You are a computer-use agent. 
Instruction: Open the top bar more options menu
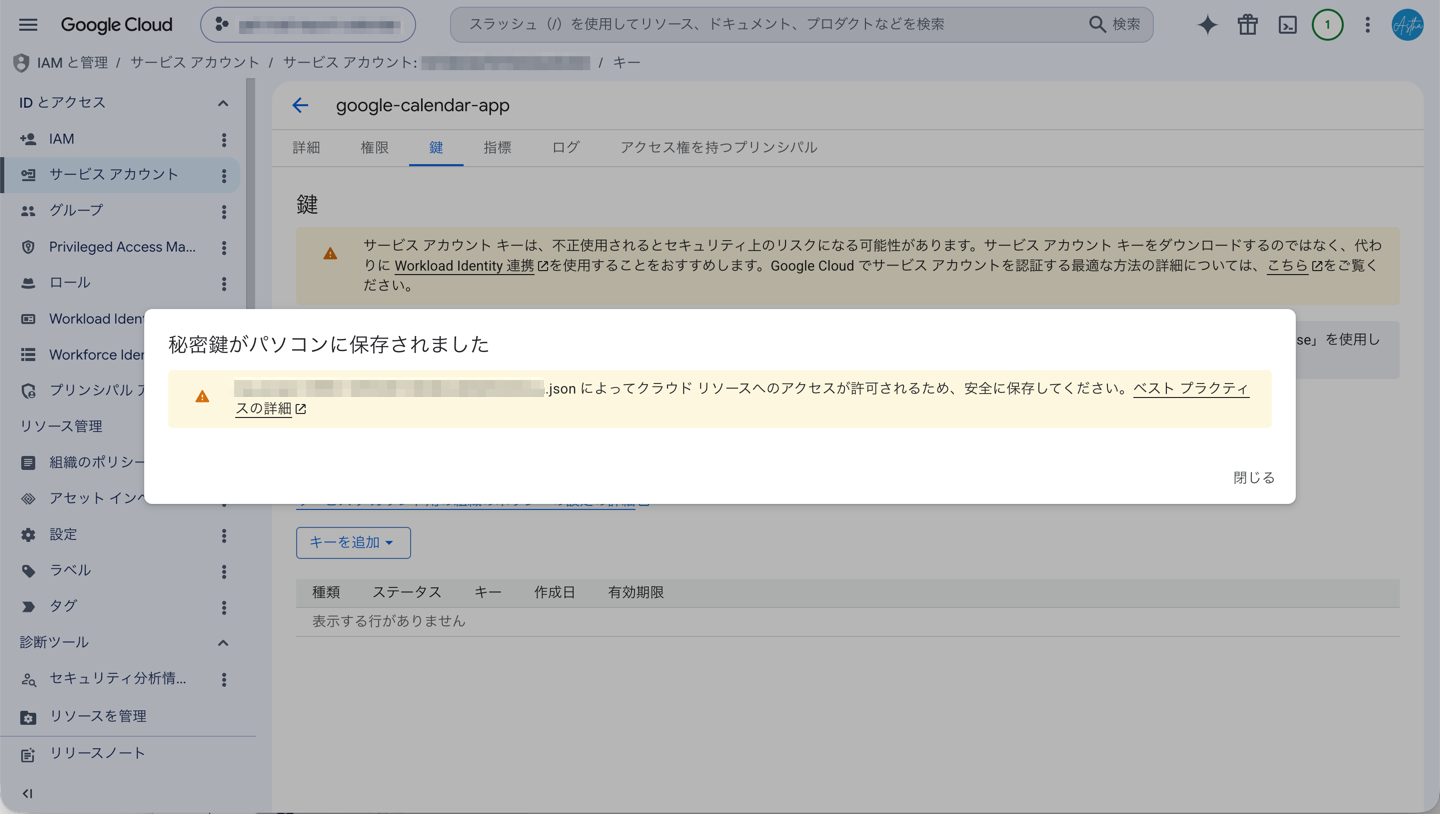pos(1368,25)
